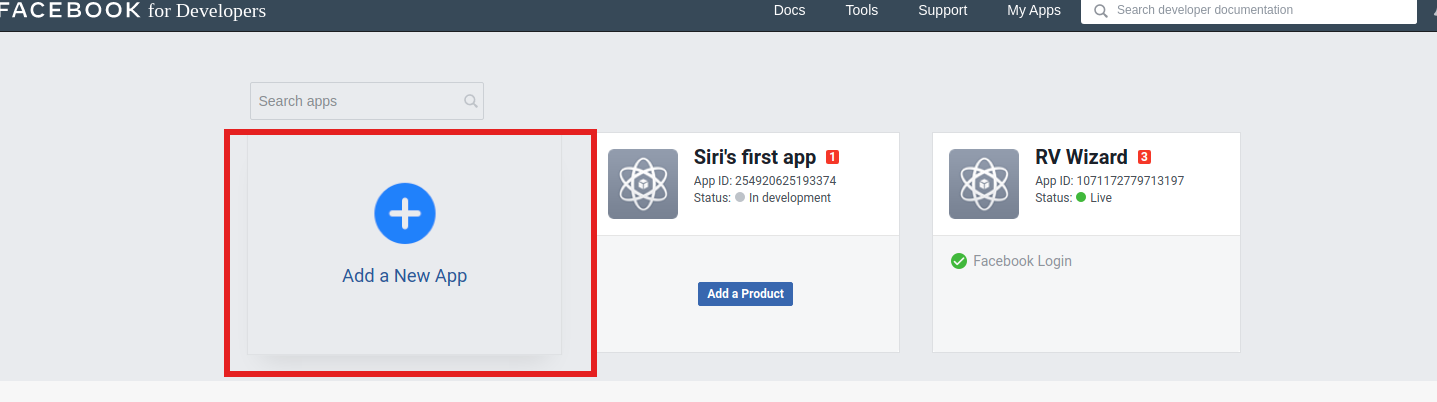The image size is (1437, 402).
Task: Open the My Apps menu
Action: [1034, 11]
